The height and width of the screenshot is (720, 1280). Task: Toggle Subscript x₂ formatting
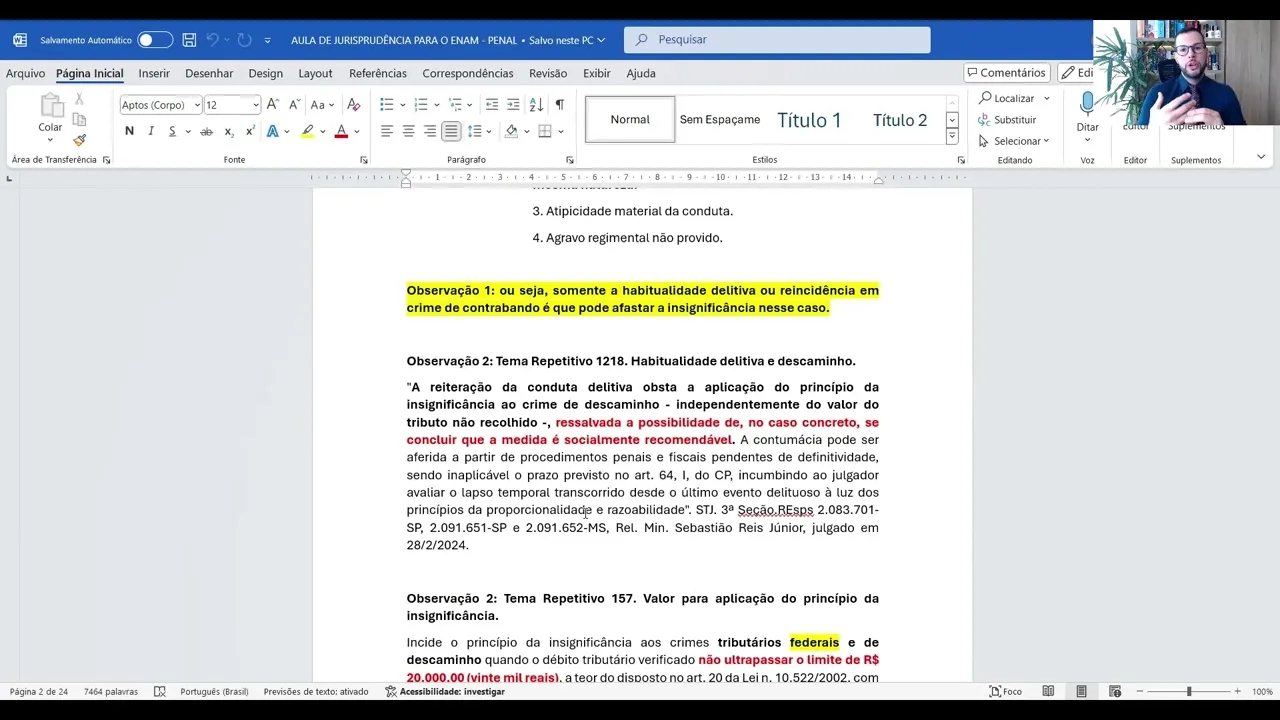click(x=229, y=131)
